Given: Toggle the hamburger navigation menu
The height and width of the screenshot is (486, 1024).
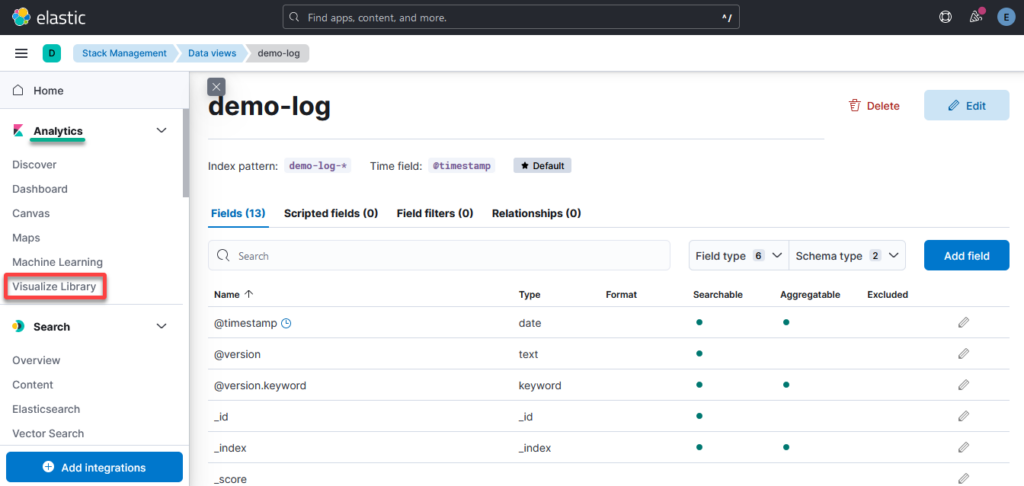Looking at the screenshot, I should click(21, 53).
